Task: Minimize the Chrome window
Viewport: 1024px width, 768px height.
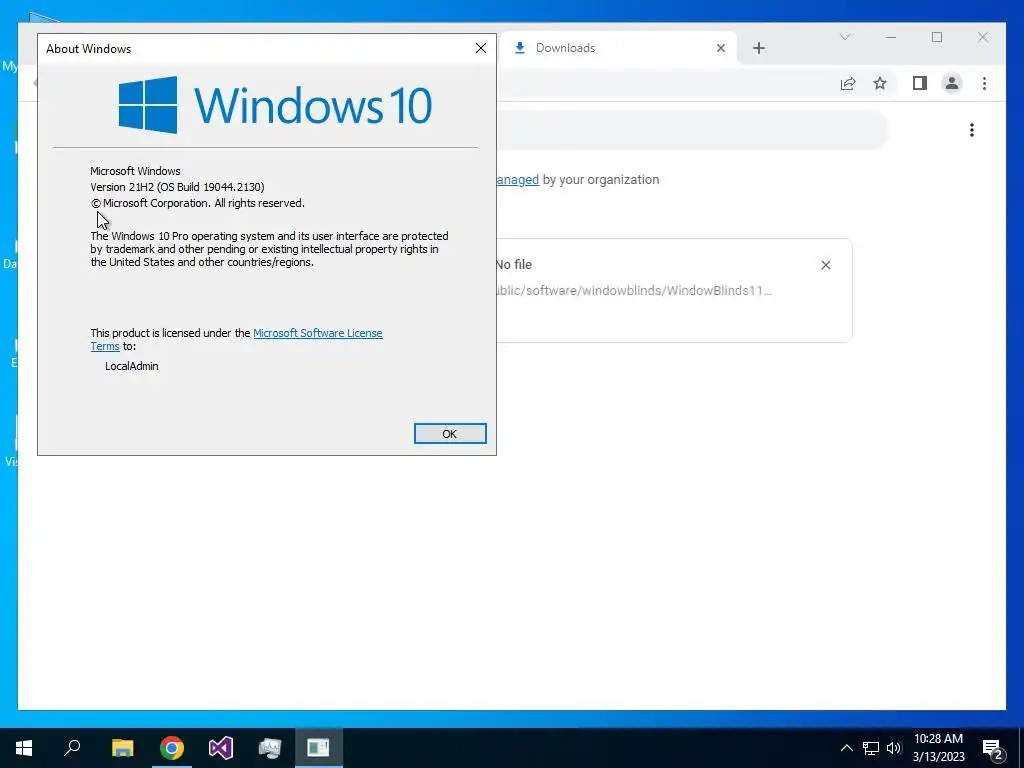Action: (x=891, y=37)
